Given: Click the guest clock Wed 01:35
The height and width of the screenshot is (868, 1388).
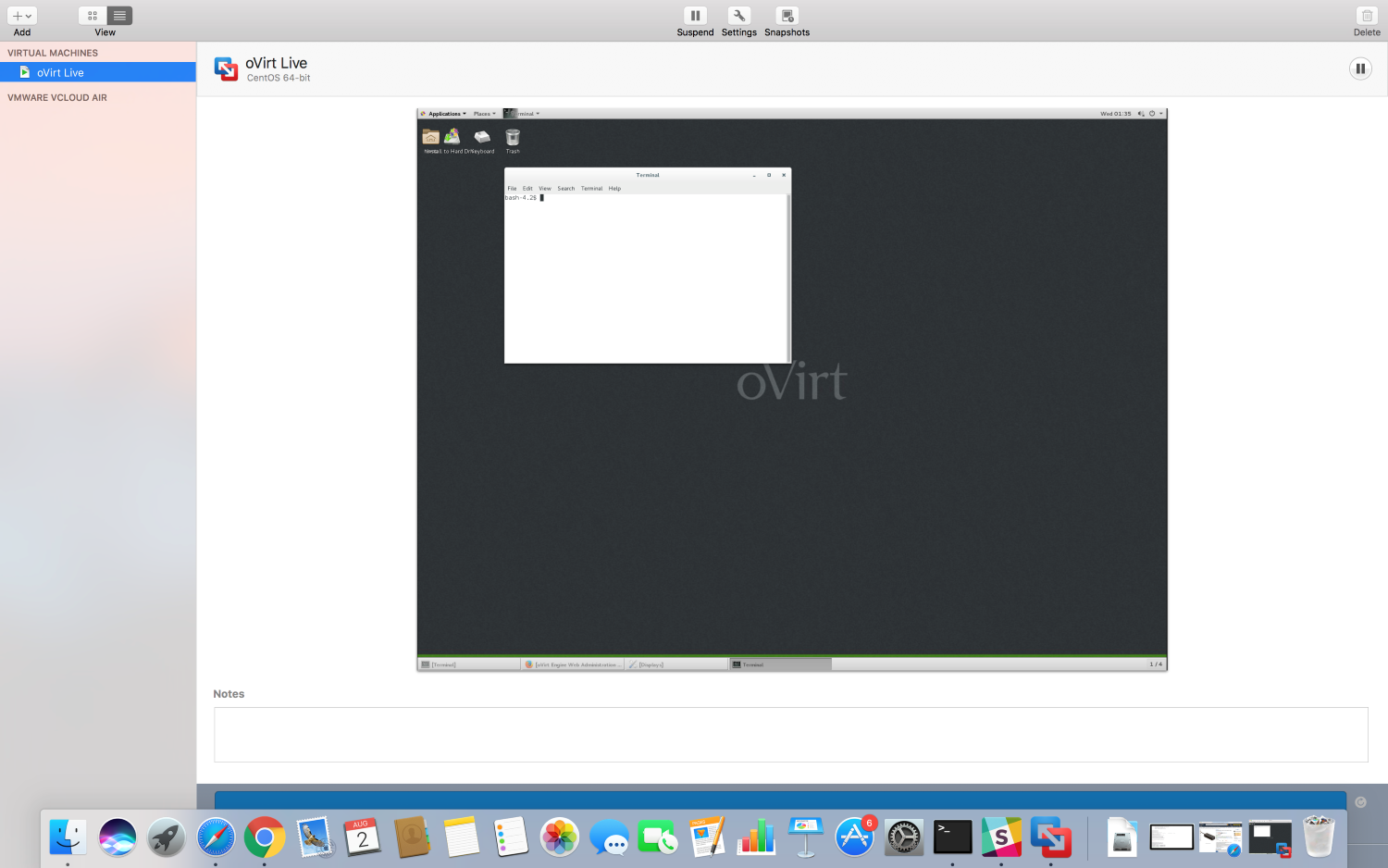Looking at the screenshot, I should tap(1115, 114).
